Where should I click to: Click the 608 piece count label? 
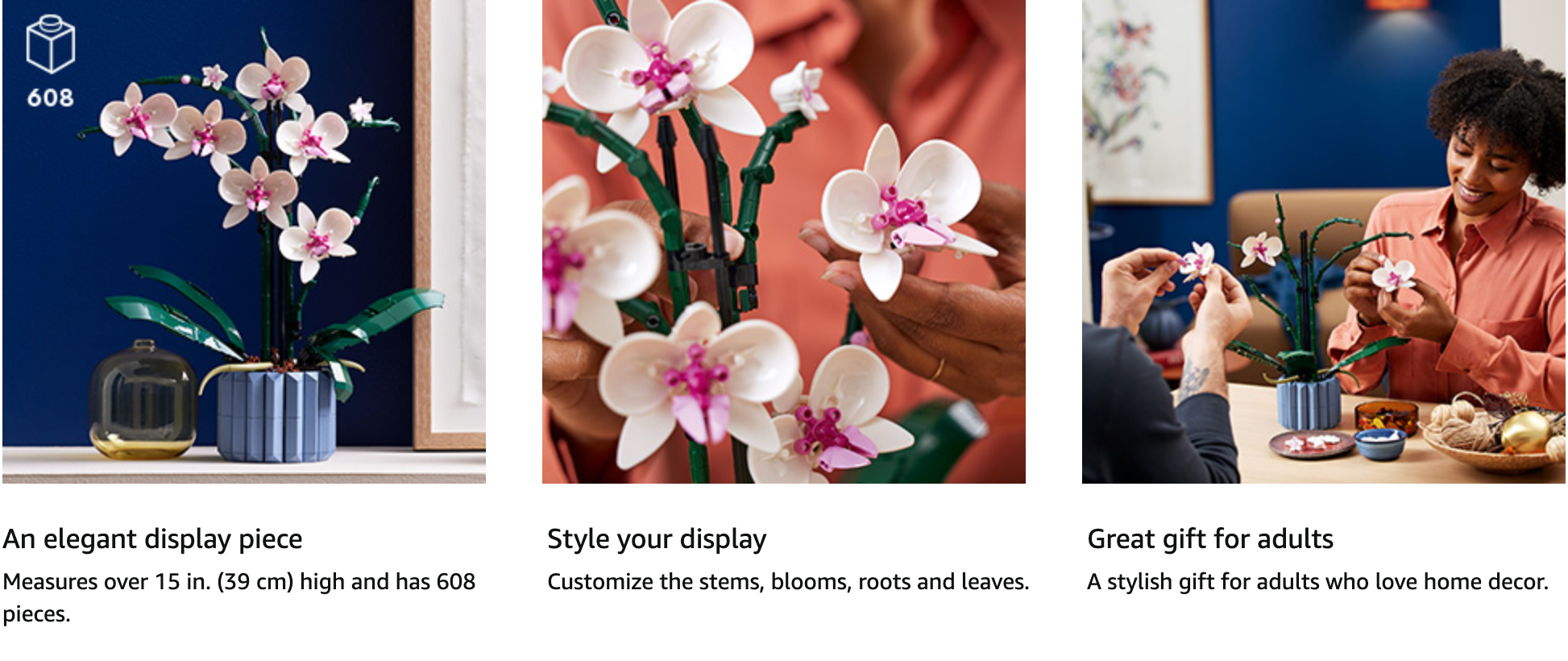(51, 98)
